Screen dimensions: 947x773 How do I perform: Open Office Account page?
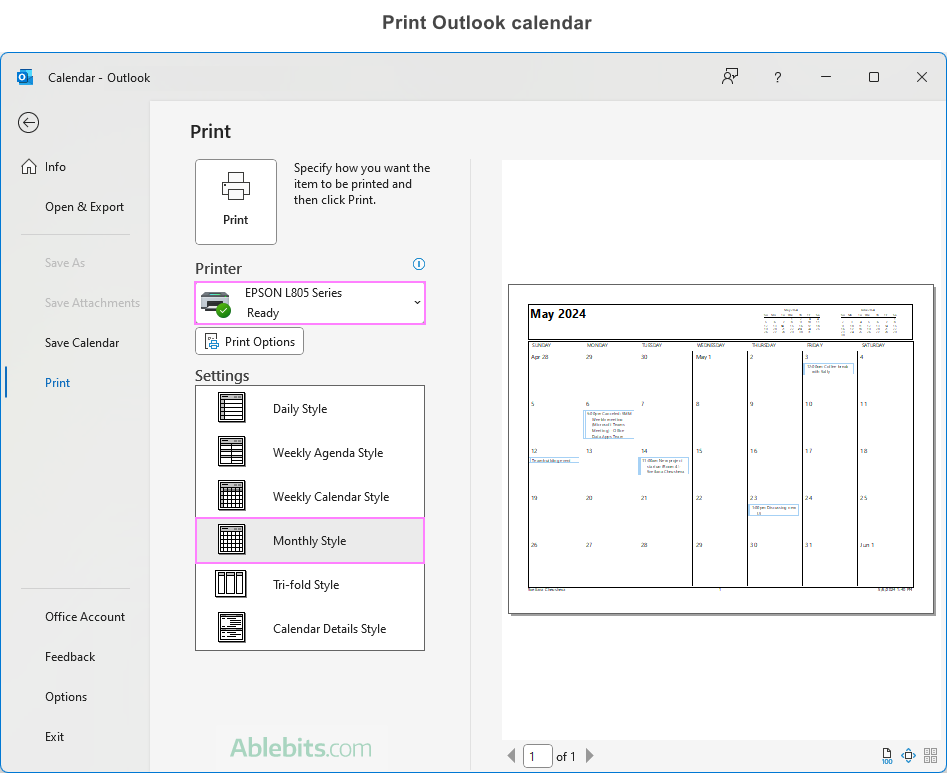click(x=85, y=617)
